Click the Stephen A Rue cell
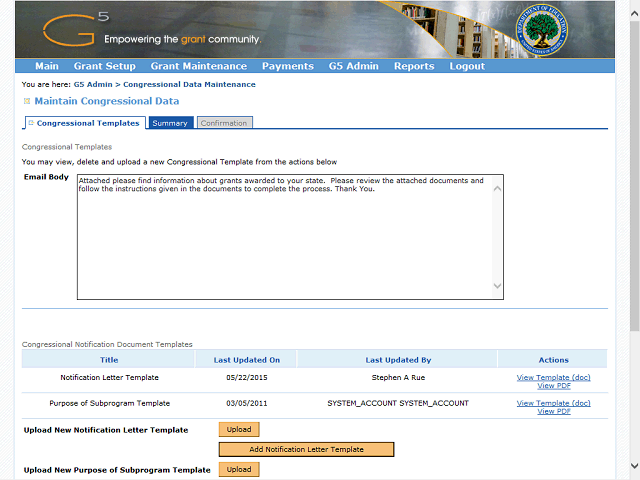Image resolution: width=640 pixels, height=480 pixels. pos(398,378)
